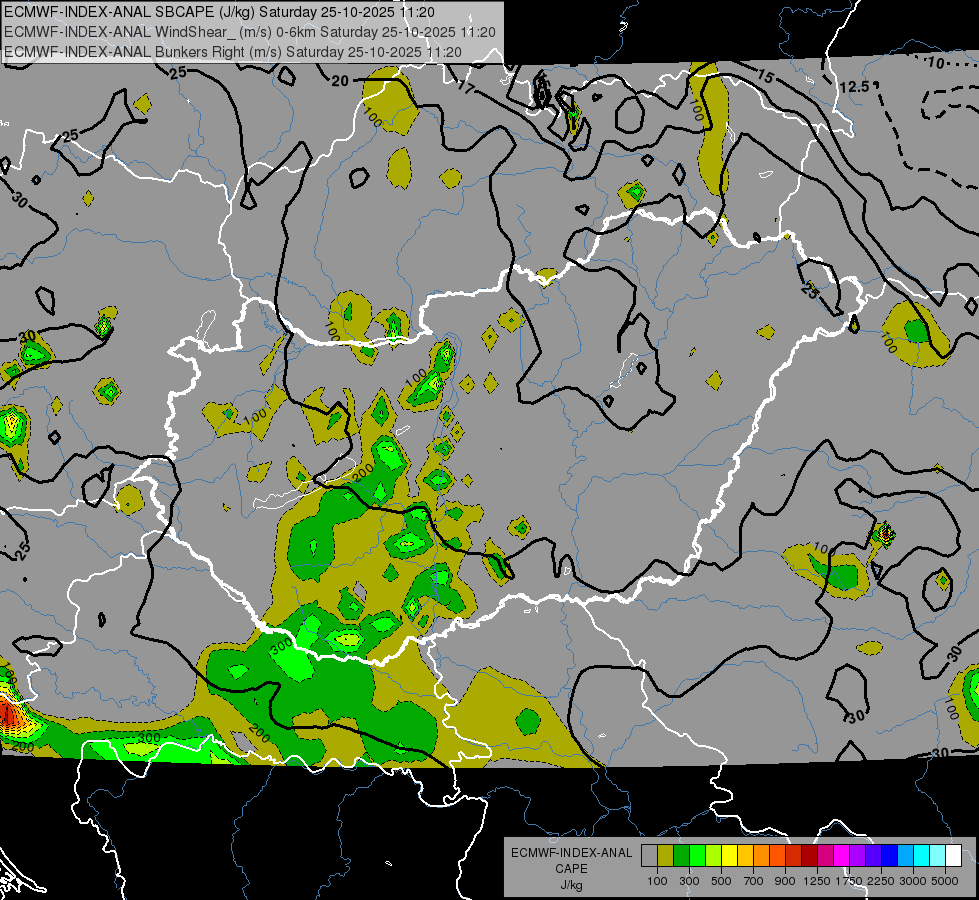Click the gray swatch in CAPE legend

point(649,855)
